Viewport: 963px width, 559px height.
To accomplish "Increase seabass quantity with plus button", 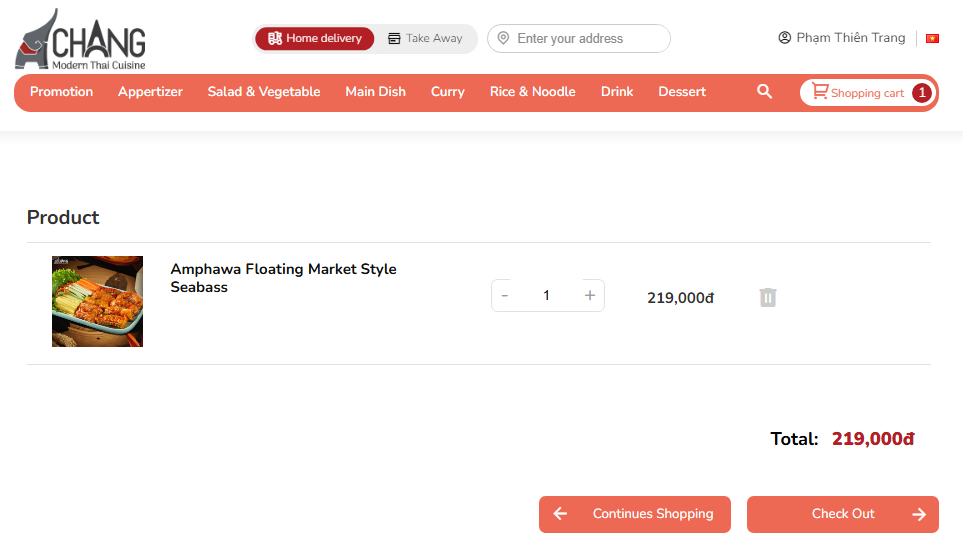I will point(590,295).
